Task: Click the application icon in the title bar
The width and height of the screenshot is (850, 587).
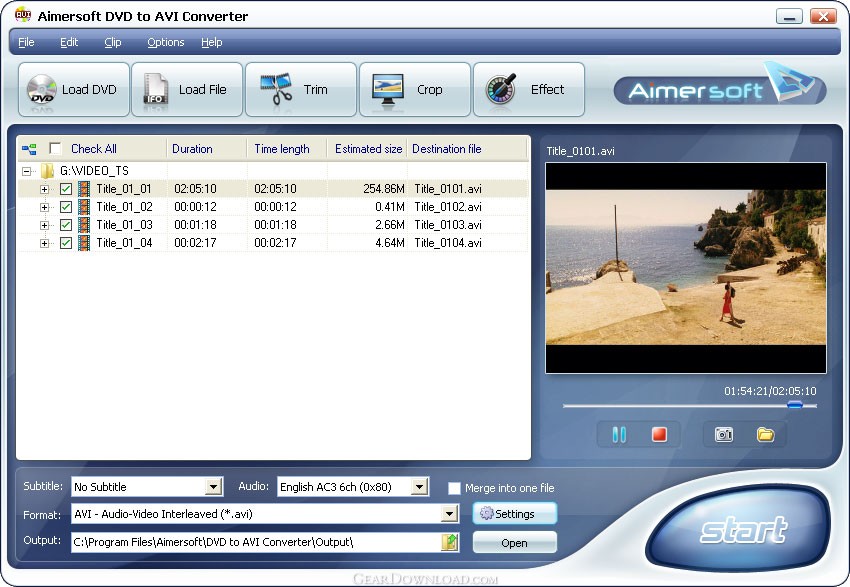Action: click(23, 15)
